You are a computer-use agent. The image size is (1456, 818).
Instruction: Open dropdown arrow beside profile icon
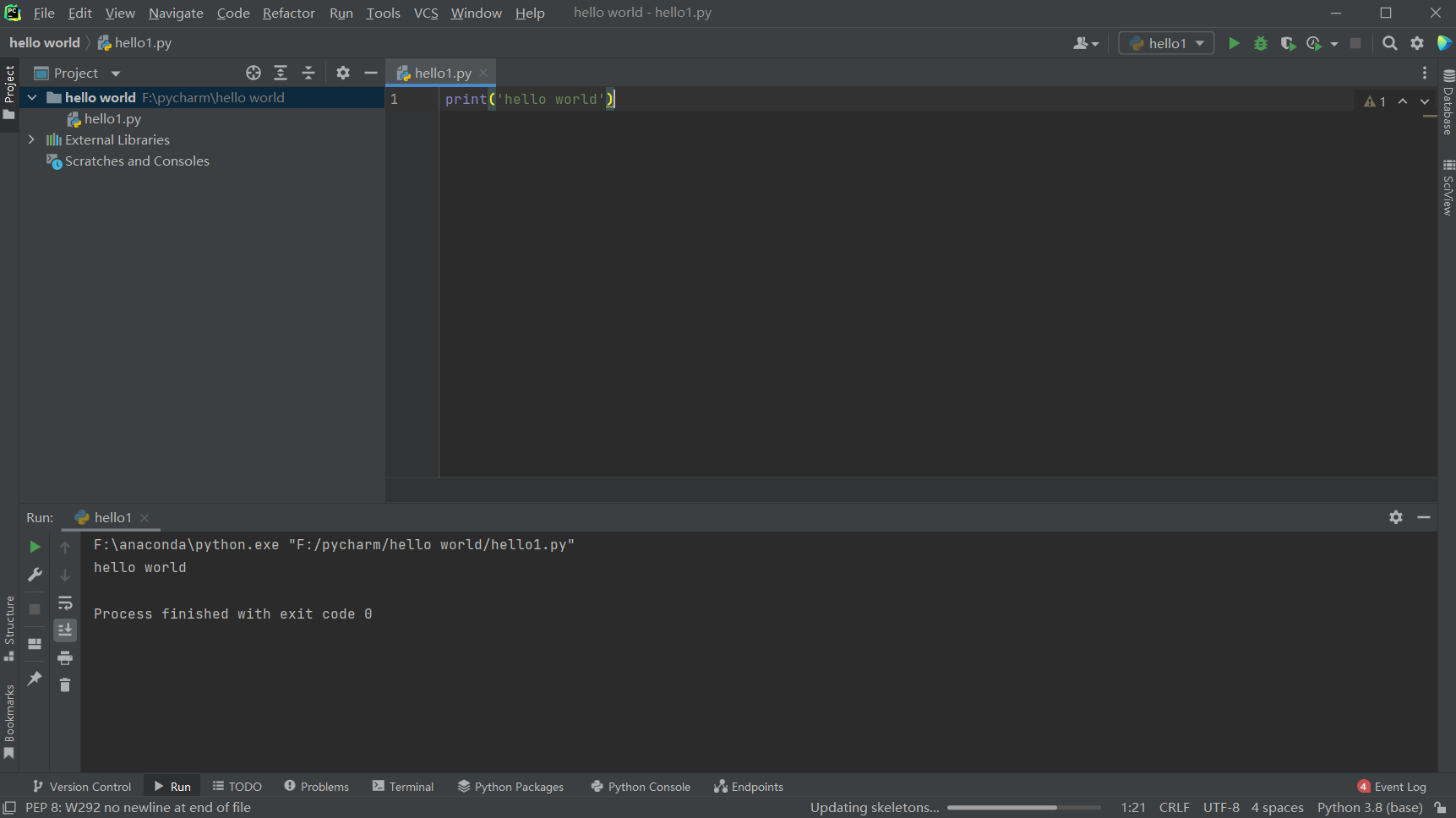(x=1334, y=44)
